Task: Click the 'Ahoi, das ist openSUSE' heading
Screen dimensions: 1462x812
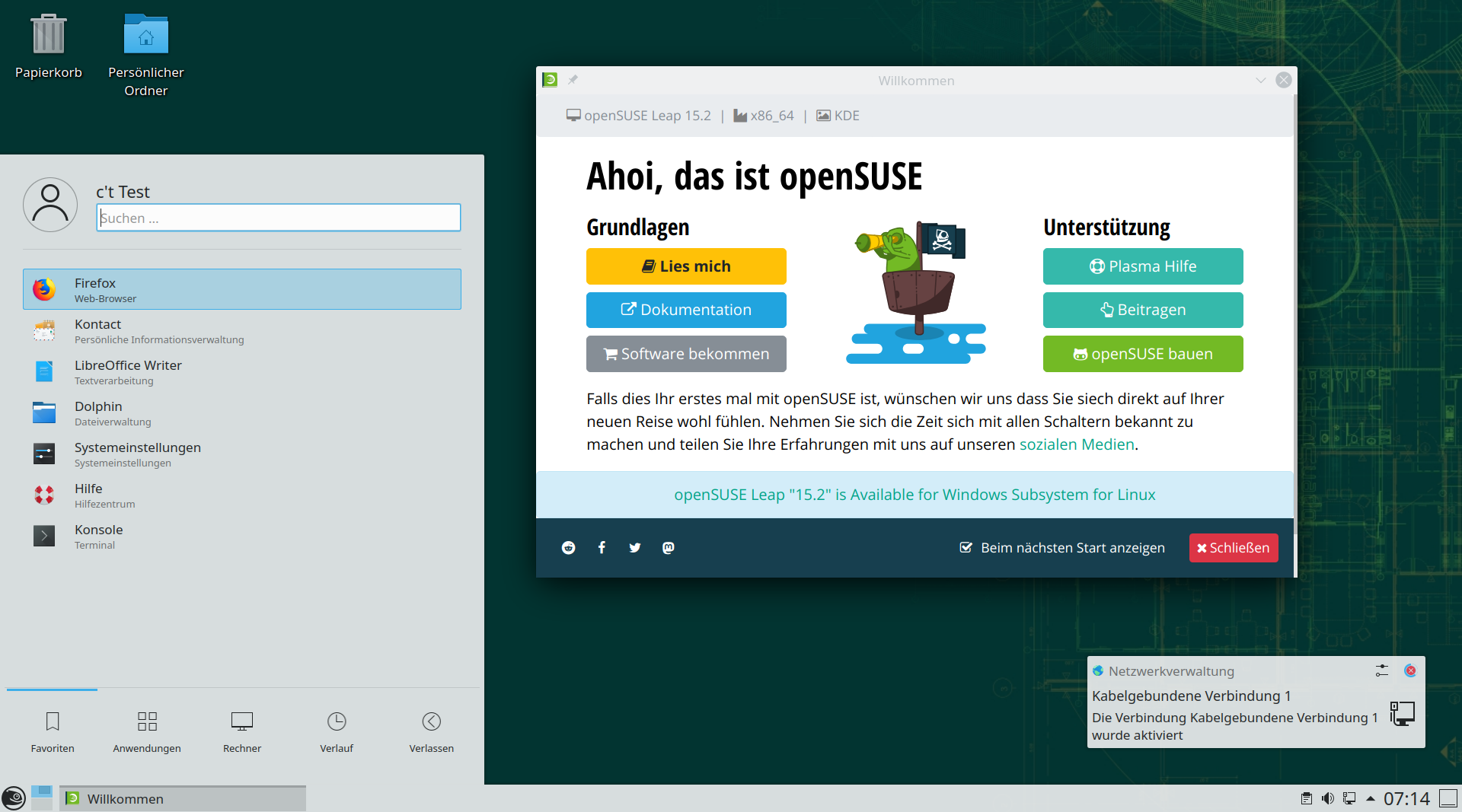Action: [754, 177]
